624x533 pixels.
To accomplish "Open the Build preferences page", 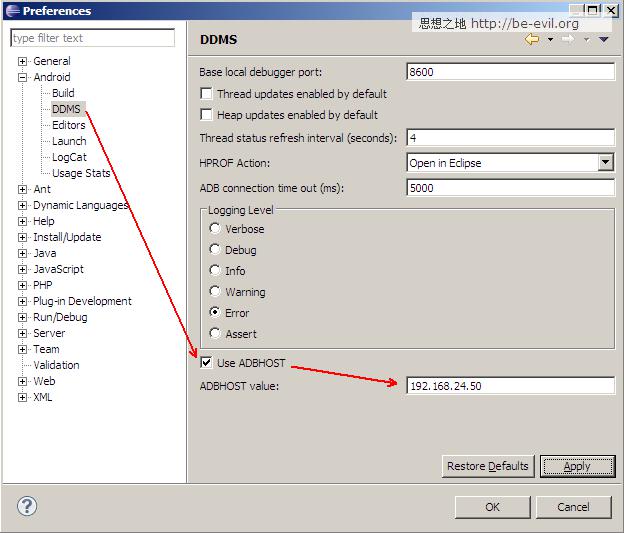I will point(63,93).
